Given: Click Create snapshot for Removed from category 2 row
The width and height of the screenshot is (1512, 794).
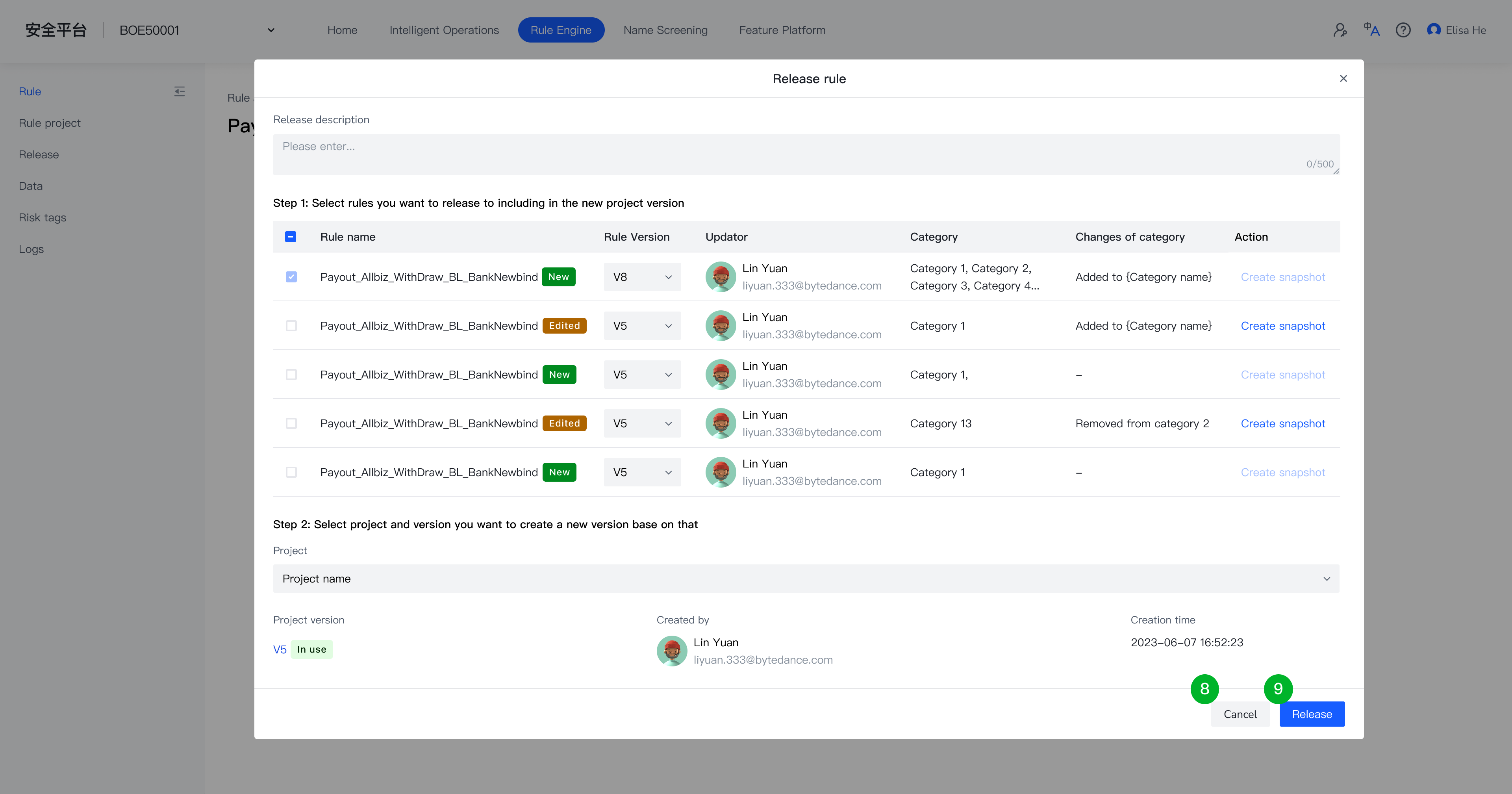Looking at the screenshot, I should (x=1282, y=423).
